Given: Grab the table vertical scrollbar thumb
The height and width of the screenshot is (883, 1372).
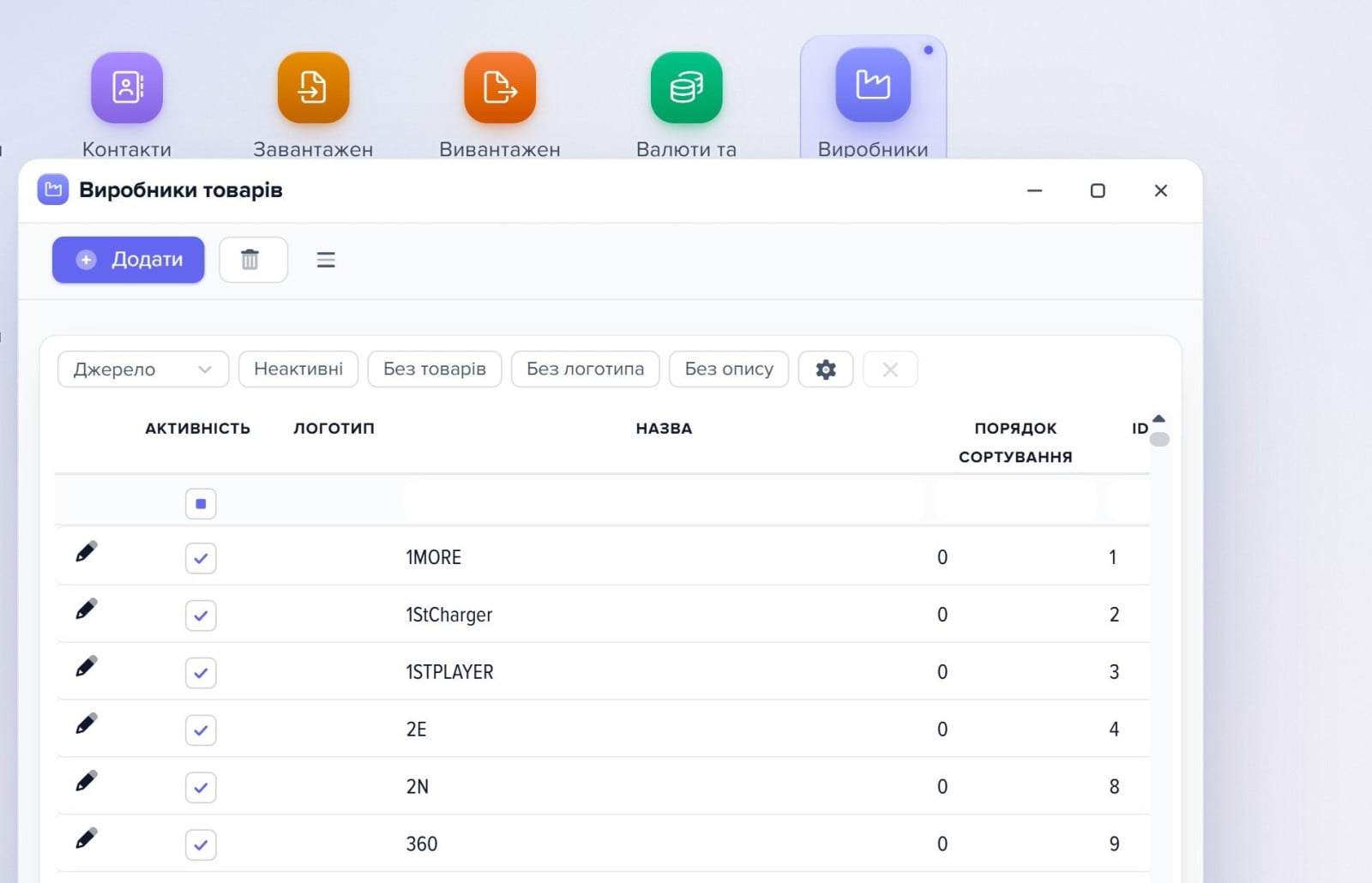Looking at the screenshot, I should 1159,439.
